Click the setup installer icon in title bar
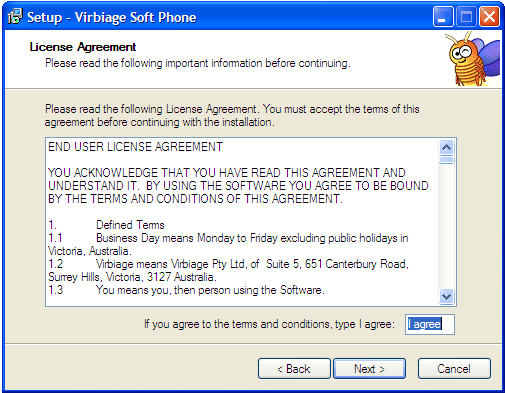The height and width of the screenshot is (393, 505). (15, 16)
